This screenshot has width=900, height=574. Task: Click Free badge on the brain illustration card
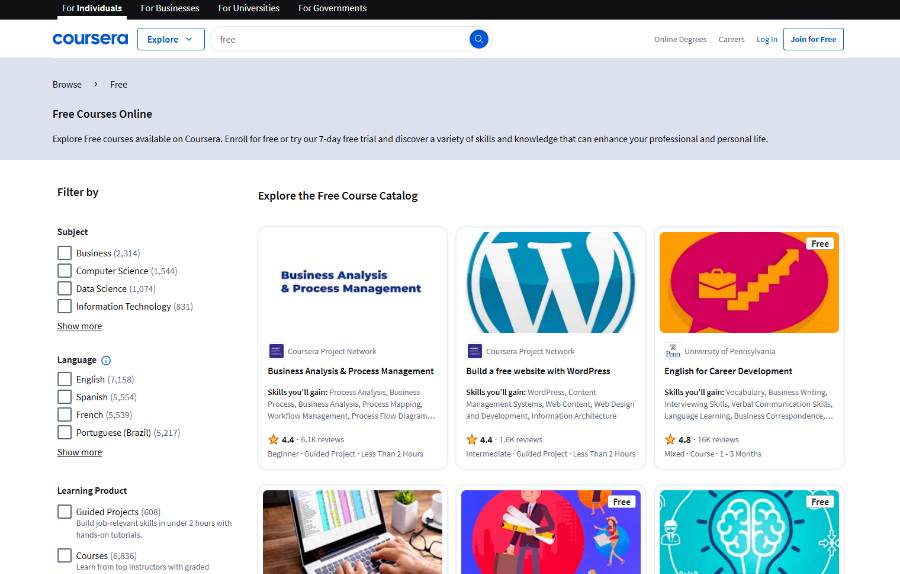point(820,502)
